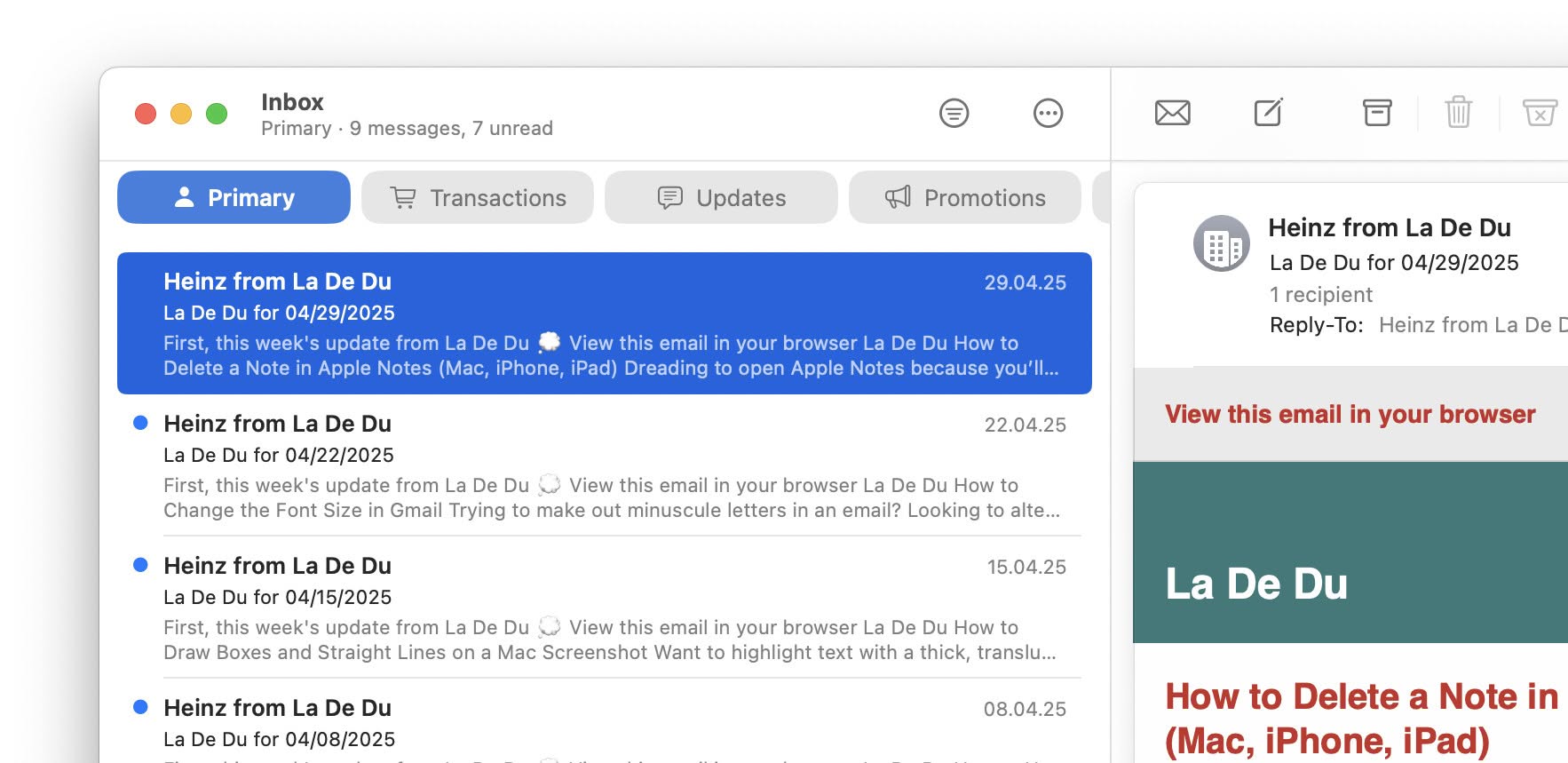Click the Get Mail envelope icon
Screen dimensions: 1568x763
tap(1172, 113)
